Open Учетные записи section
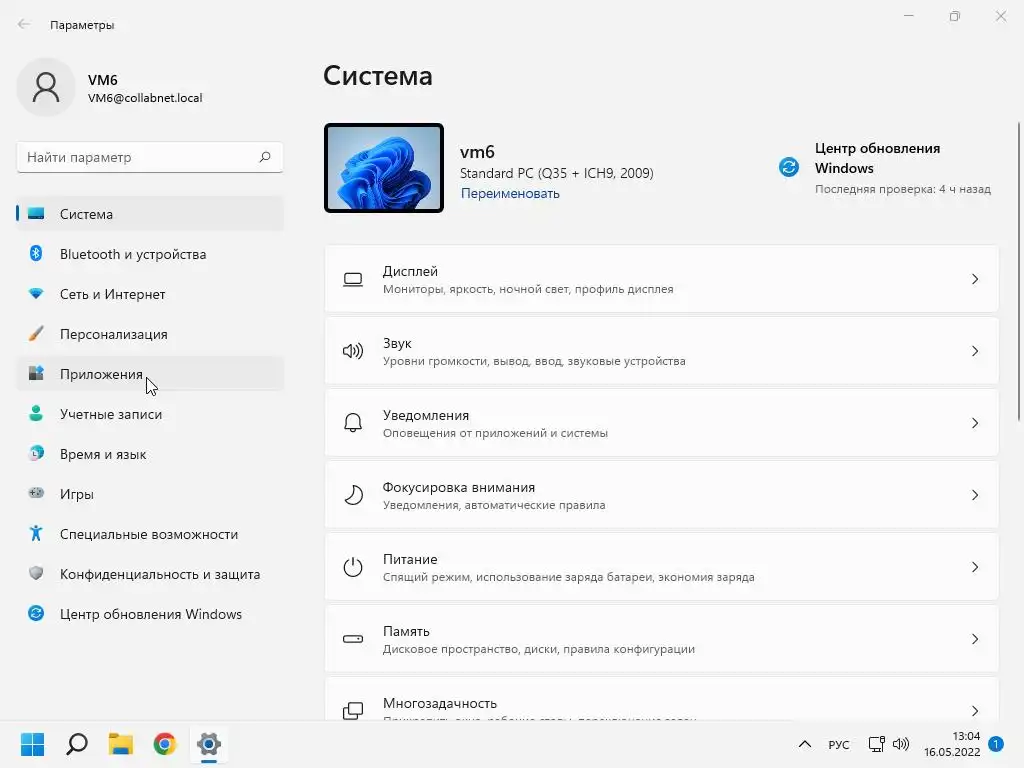1024x768 pixels. [x=150, y=413]
